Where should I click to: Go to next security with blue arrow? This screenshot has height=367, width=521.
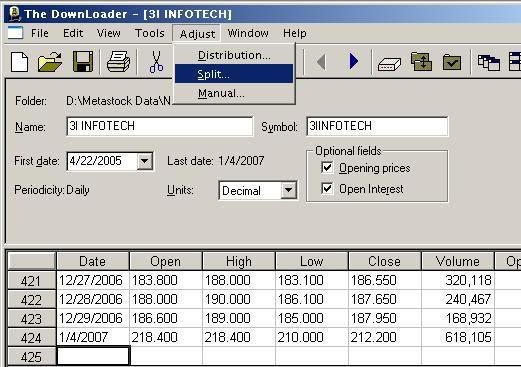coord(354,62)
